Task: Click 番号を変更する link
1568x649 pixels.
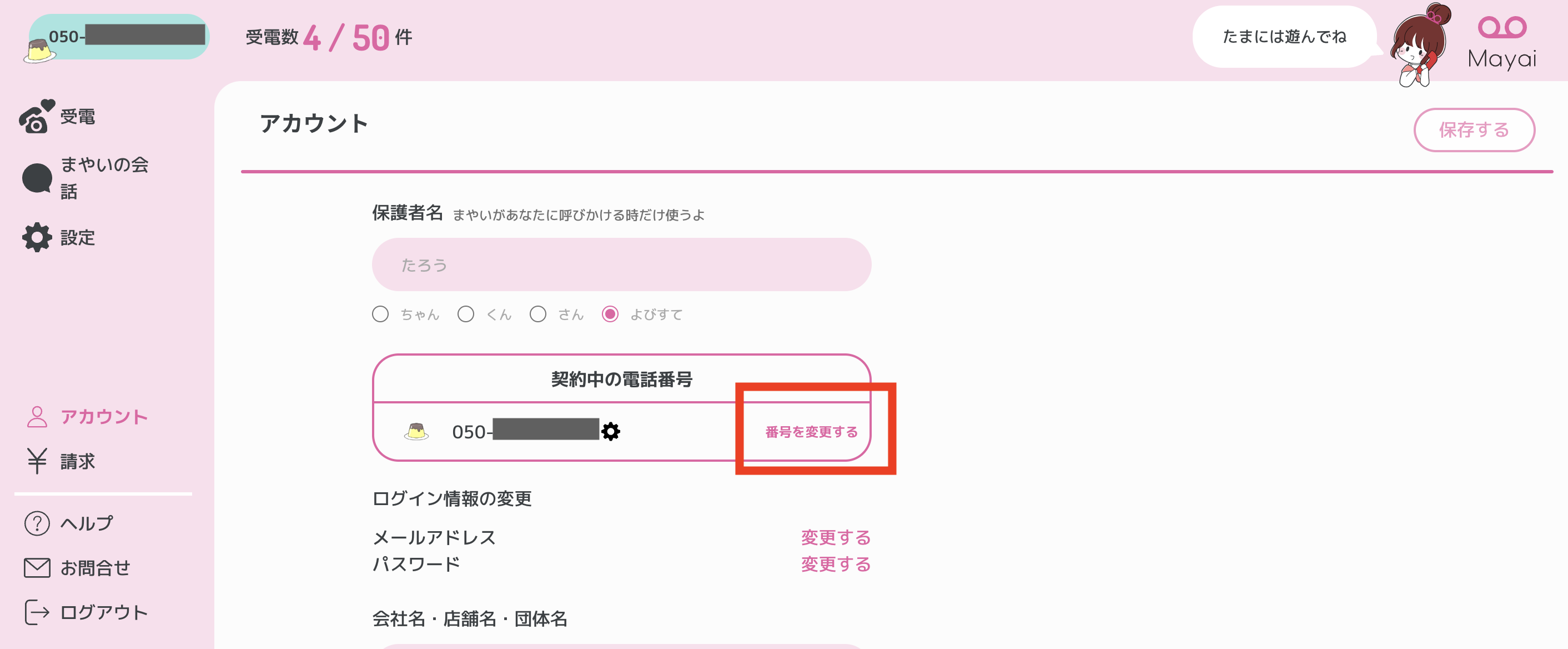Action: tap(811, 432)
